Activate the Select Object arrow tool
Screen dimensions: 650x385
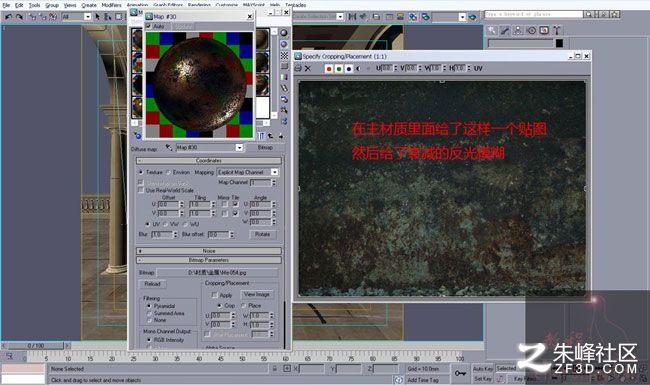pos(97,17)
